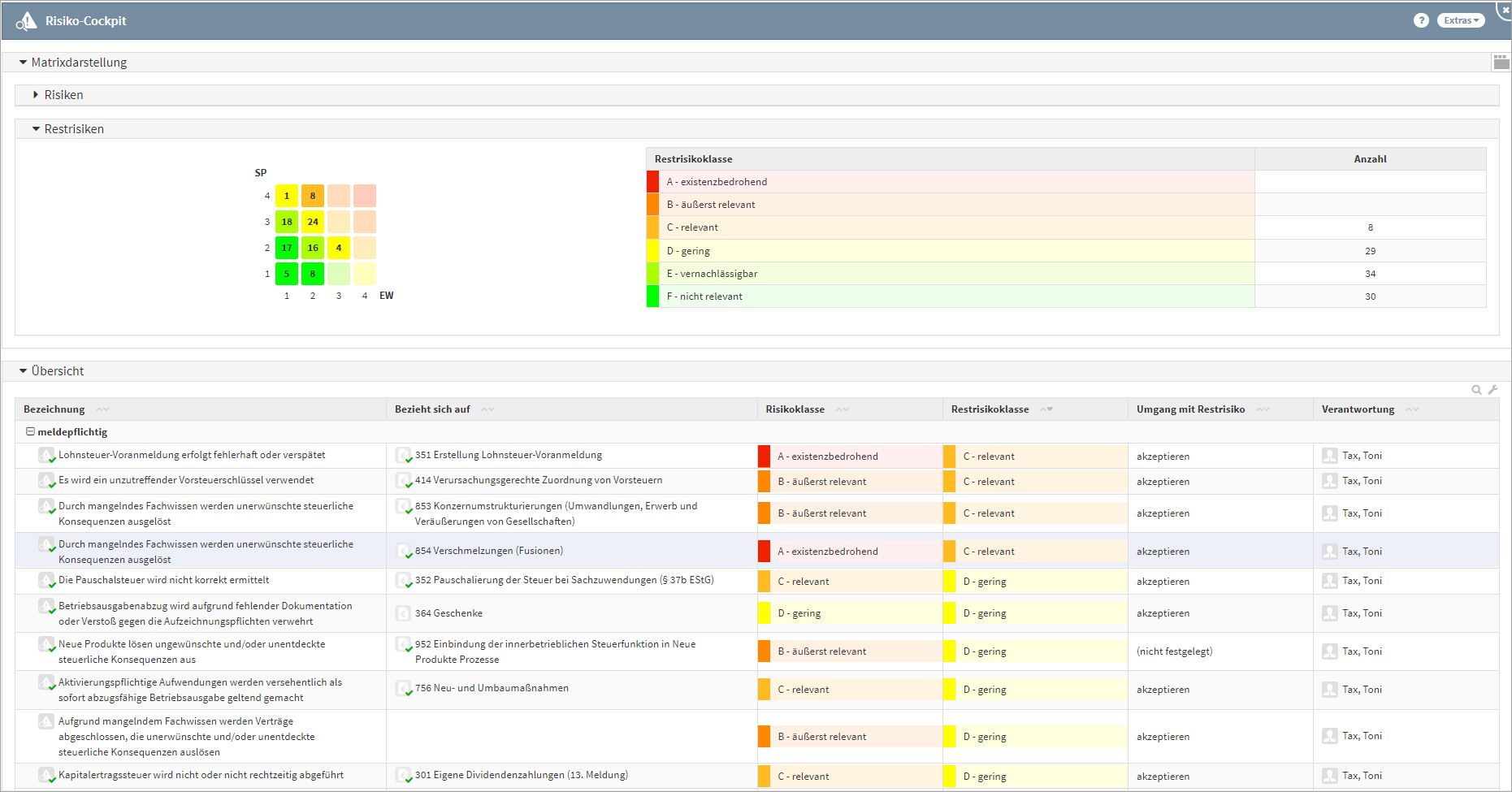Select matrix cell with value 24
Image resolution: width=1512 pixels, height=792 pixels.
click(x=313, y=222)
